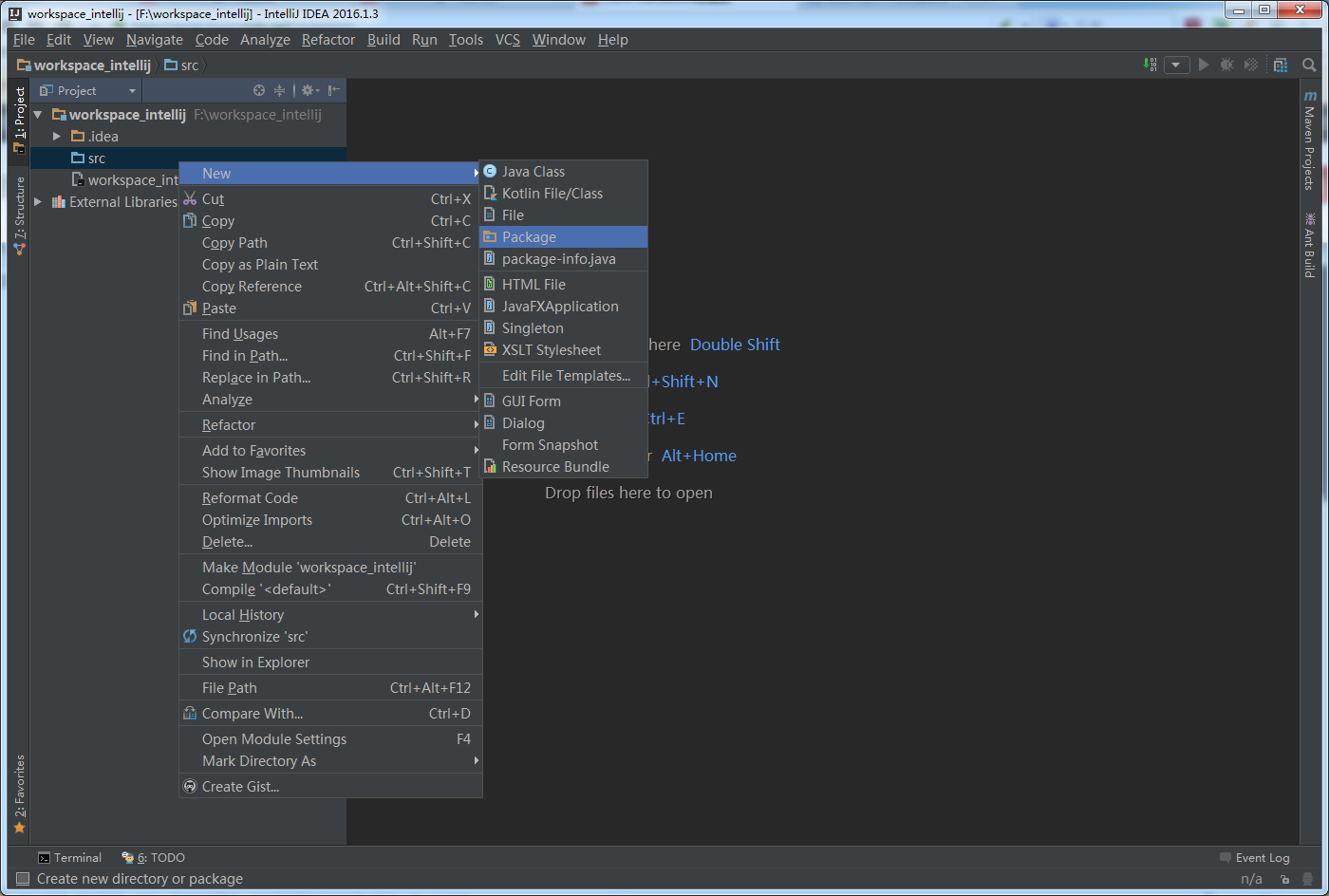The image size is (1329, 896).
Task: Select Singleton template entry
Action: click(564, 328)
